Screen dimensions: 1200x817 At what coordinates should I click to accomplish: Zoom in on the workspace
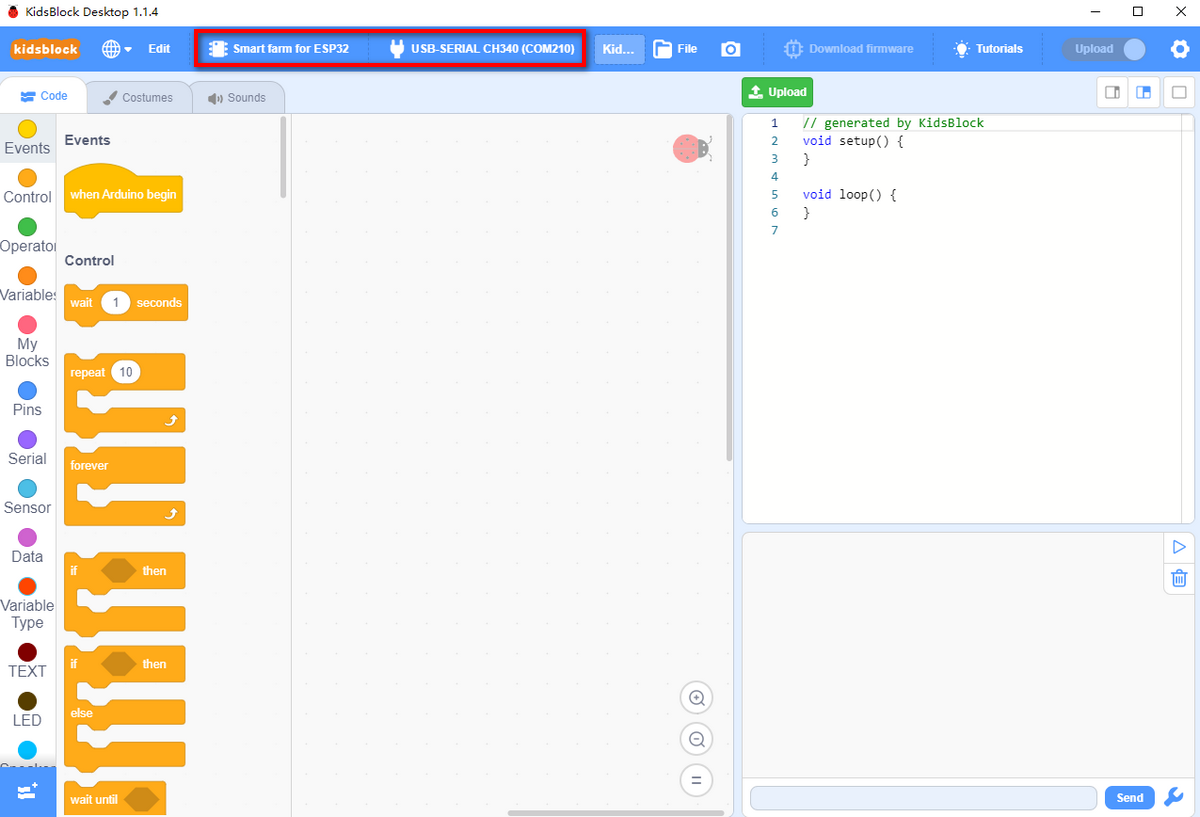coord(697,698)
